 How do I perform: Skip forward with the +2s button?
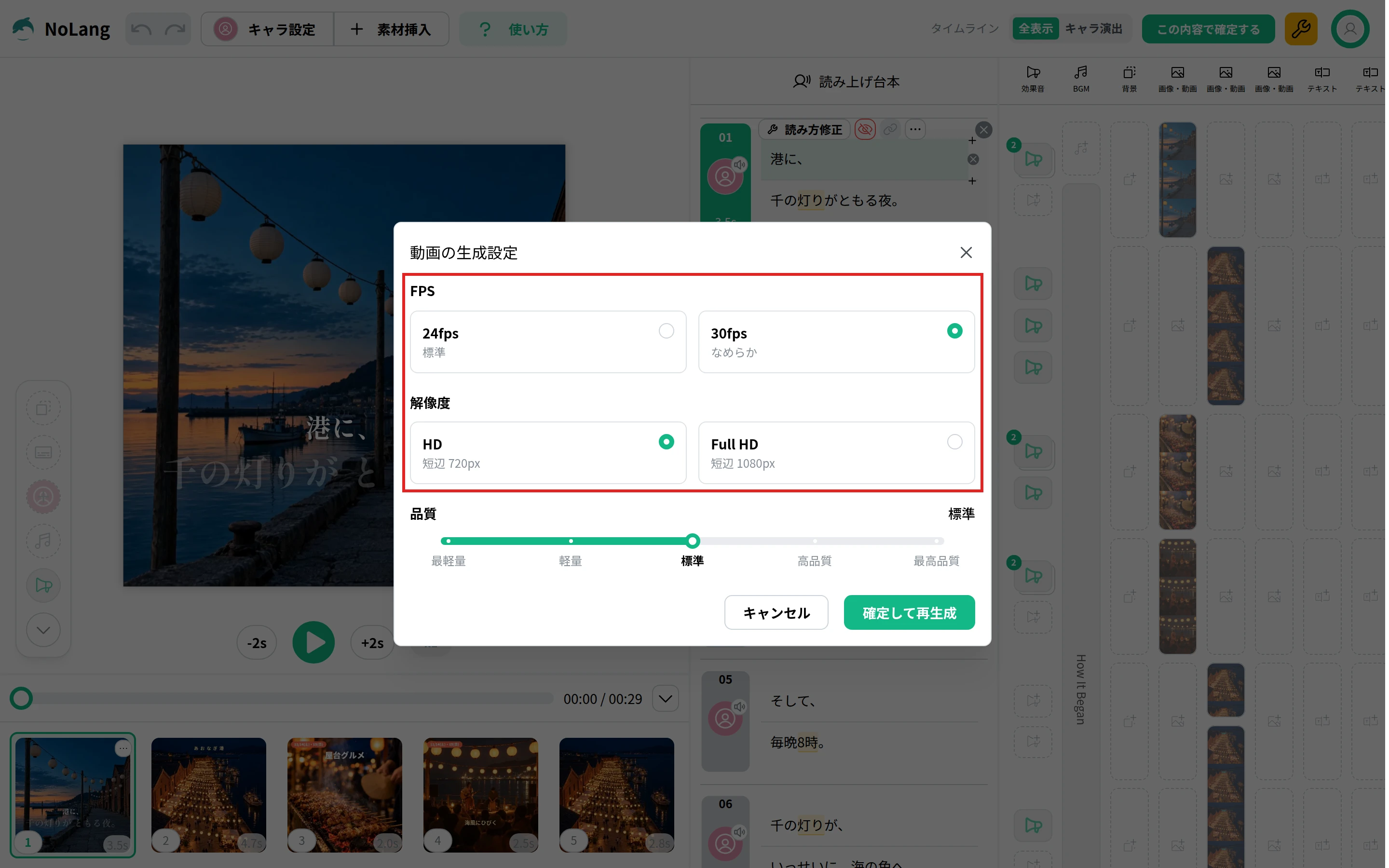[372, 643]
